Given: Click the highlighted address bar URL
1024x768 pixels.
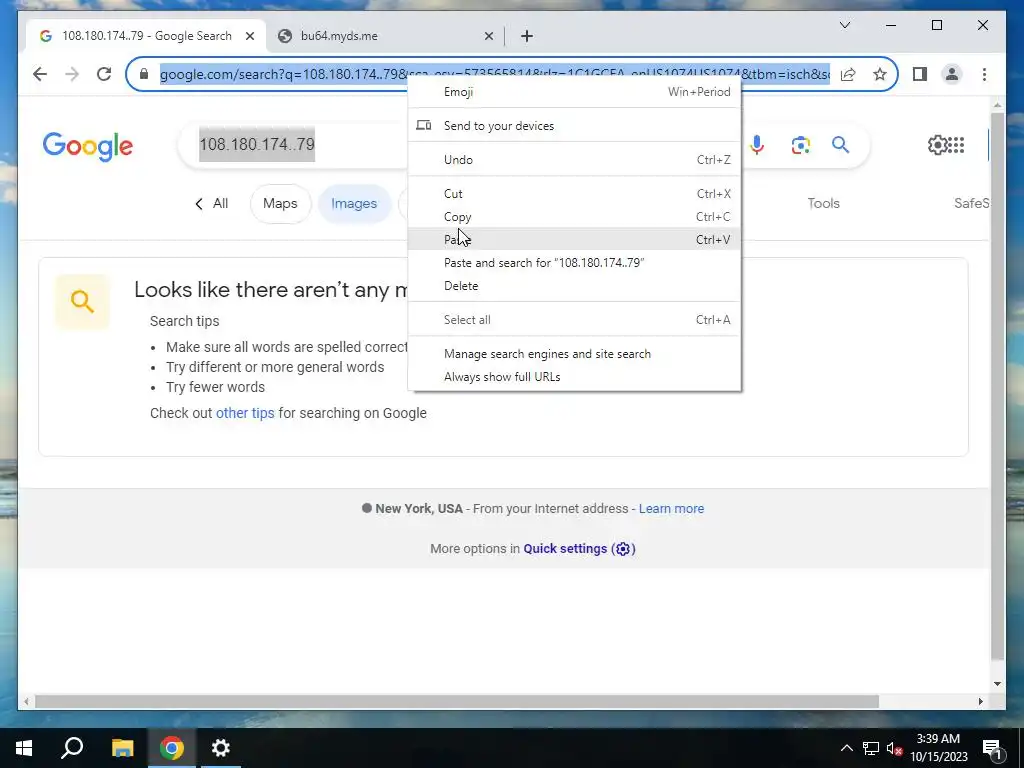Looking at the screenshot, I should click(x=494, y=74).
